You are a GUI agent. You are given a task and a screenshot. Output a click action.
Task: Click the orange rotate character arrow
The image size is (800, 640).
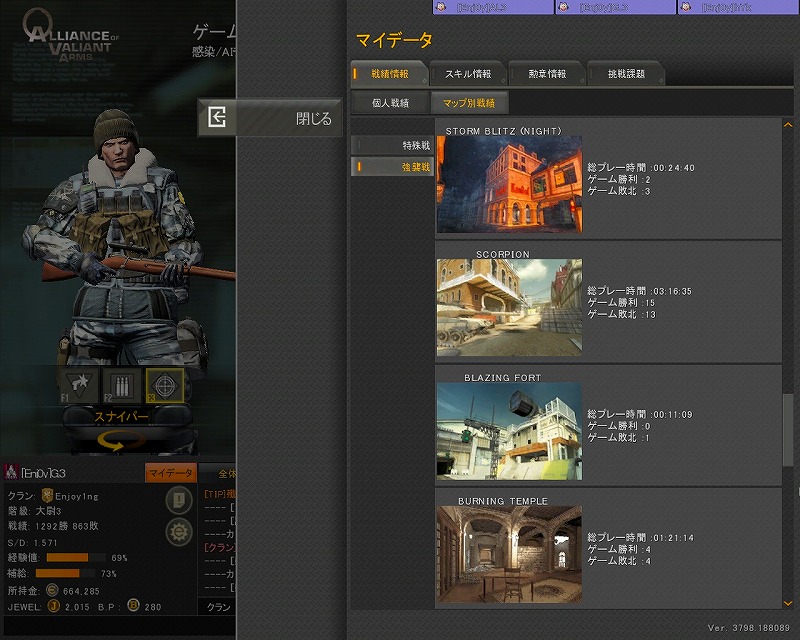tap(121, 441)
